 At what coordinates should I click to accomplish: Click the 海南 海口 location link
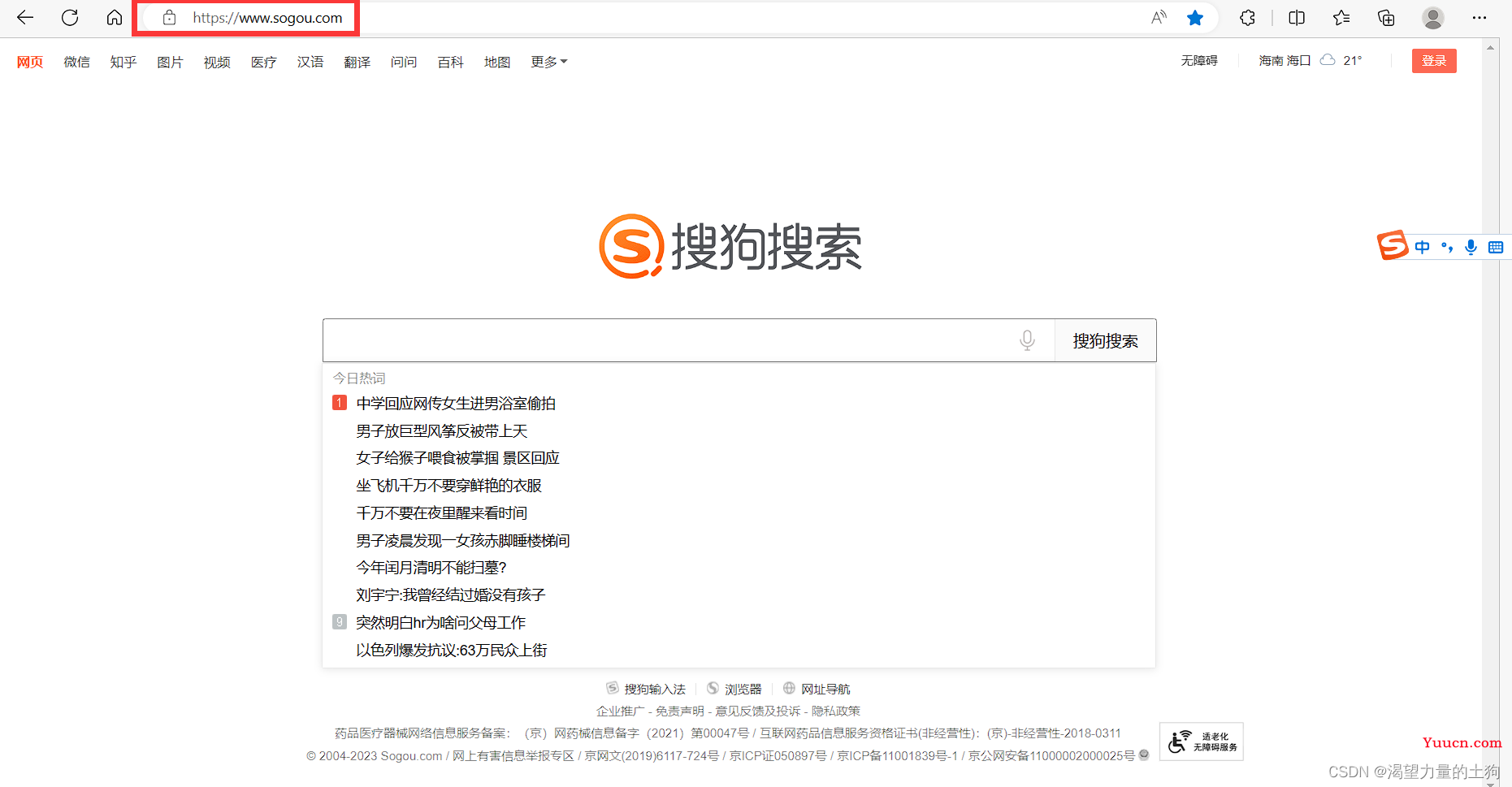[1285, 61]
